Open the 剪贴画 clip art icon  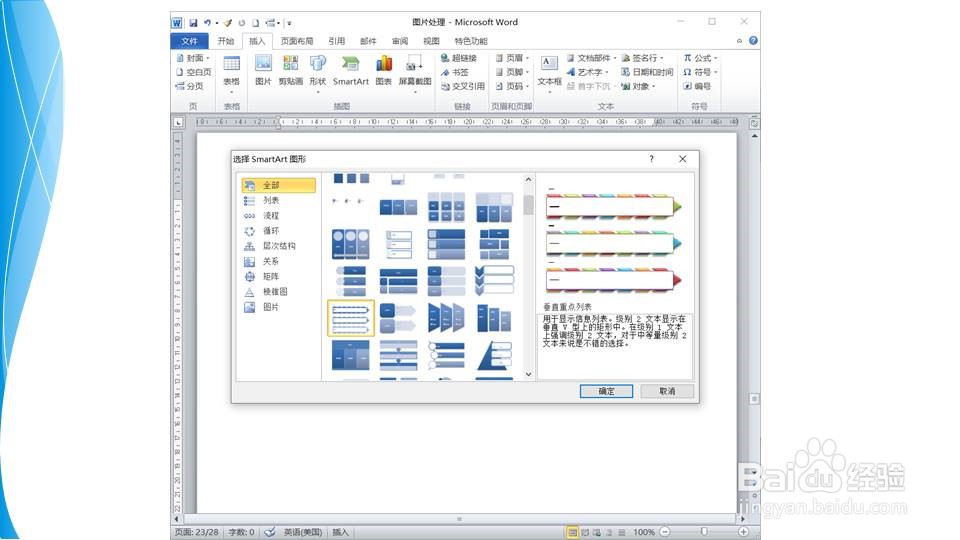290,70
